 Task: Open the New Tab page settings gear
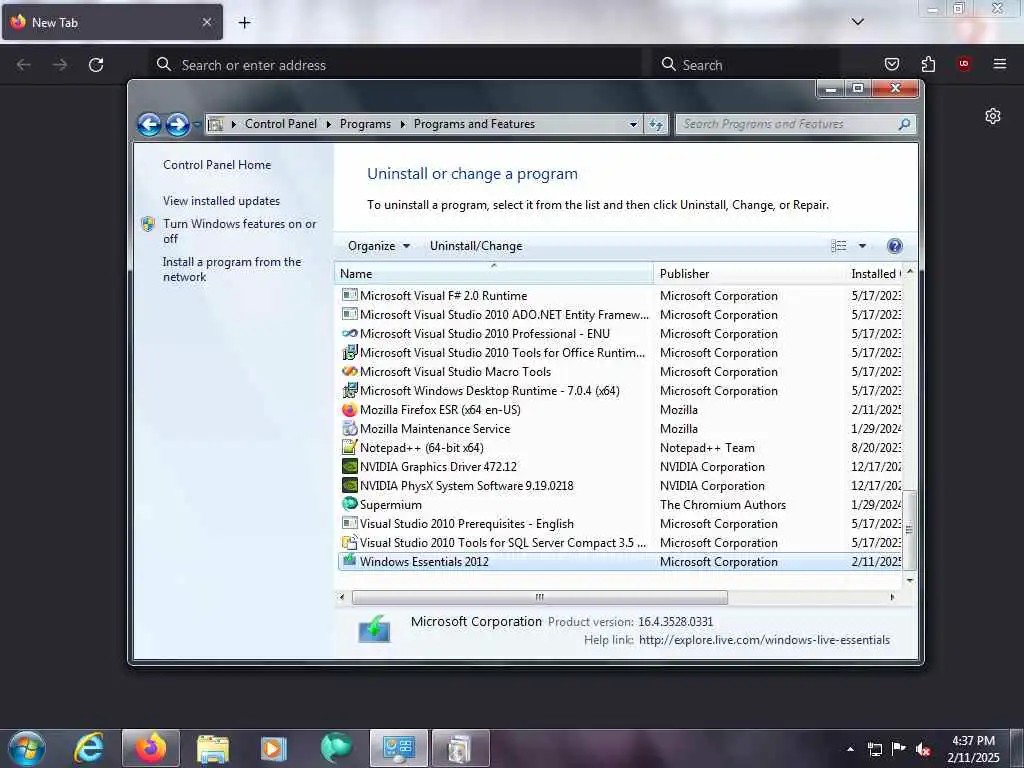click(993, 116)
